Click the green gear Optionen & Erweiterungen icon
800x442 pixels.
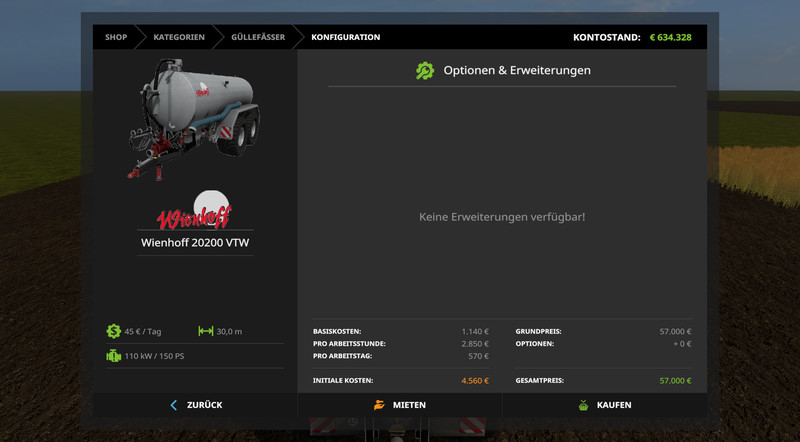425,71
